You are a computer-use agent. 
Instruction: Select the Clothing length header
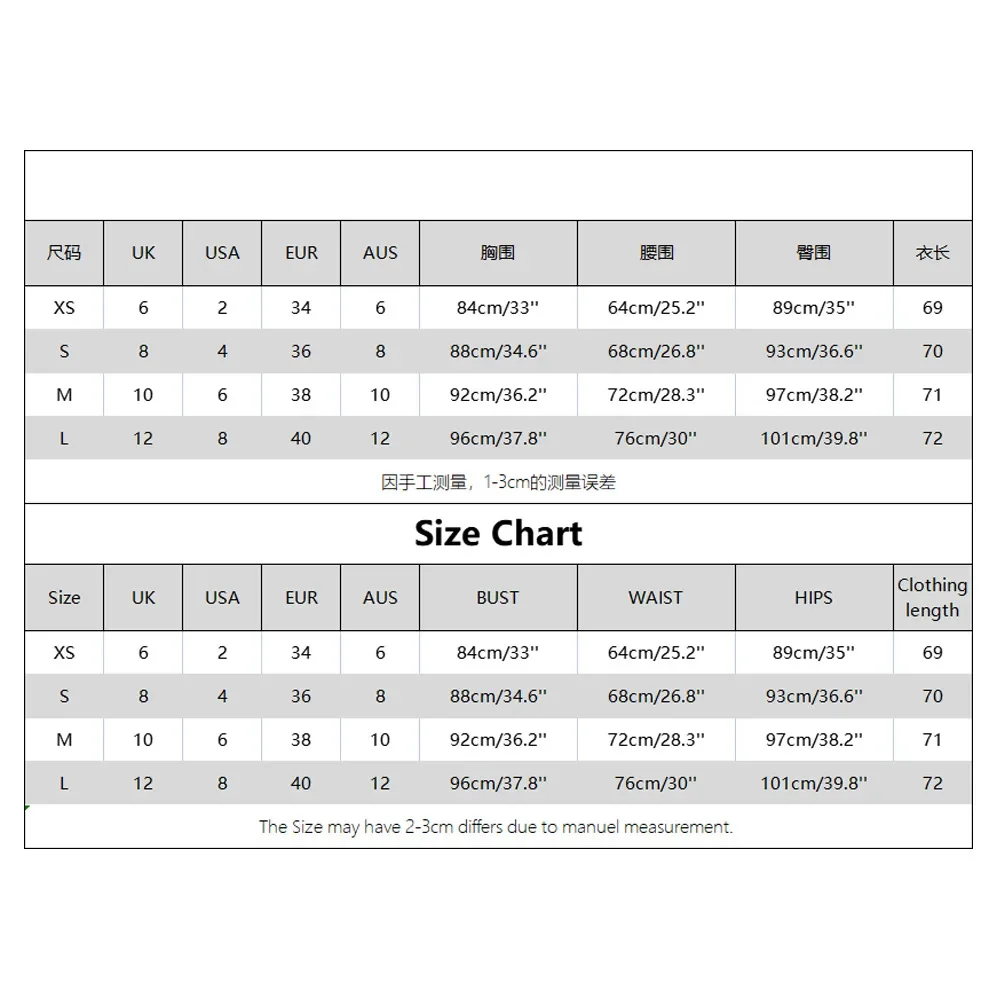click(932, 598)
